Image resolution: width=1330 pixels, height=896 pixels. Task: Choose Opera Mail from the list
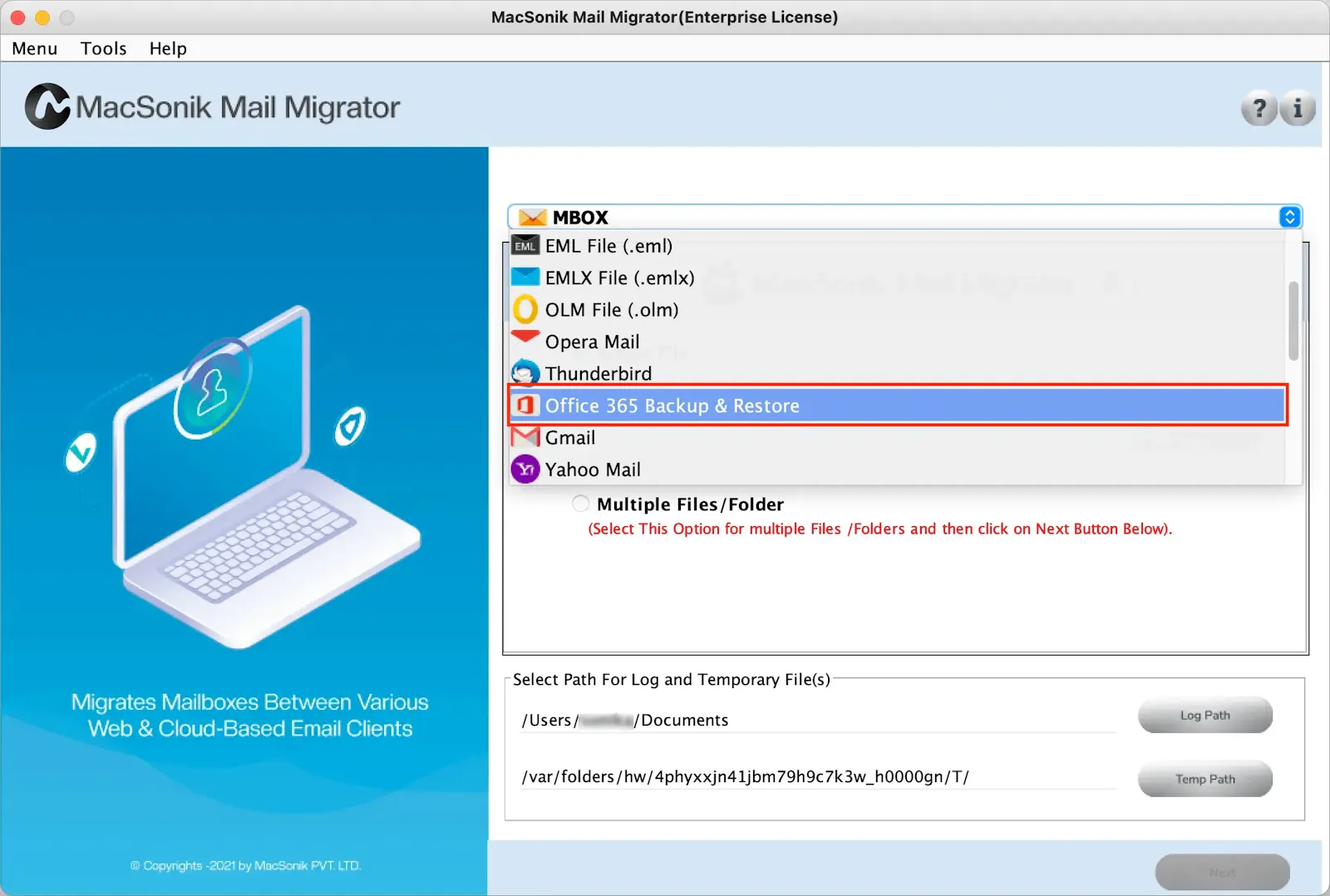coord(897,342)
